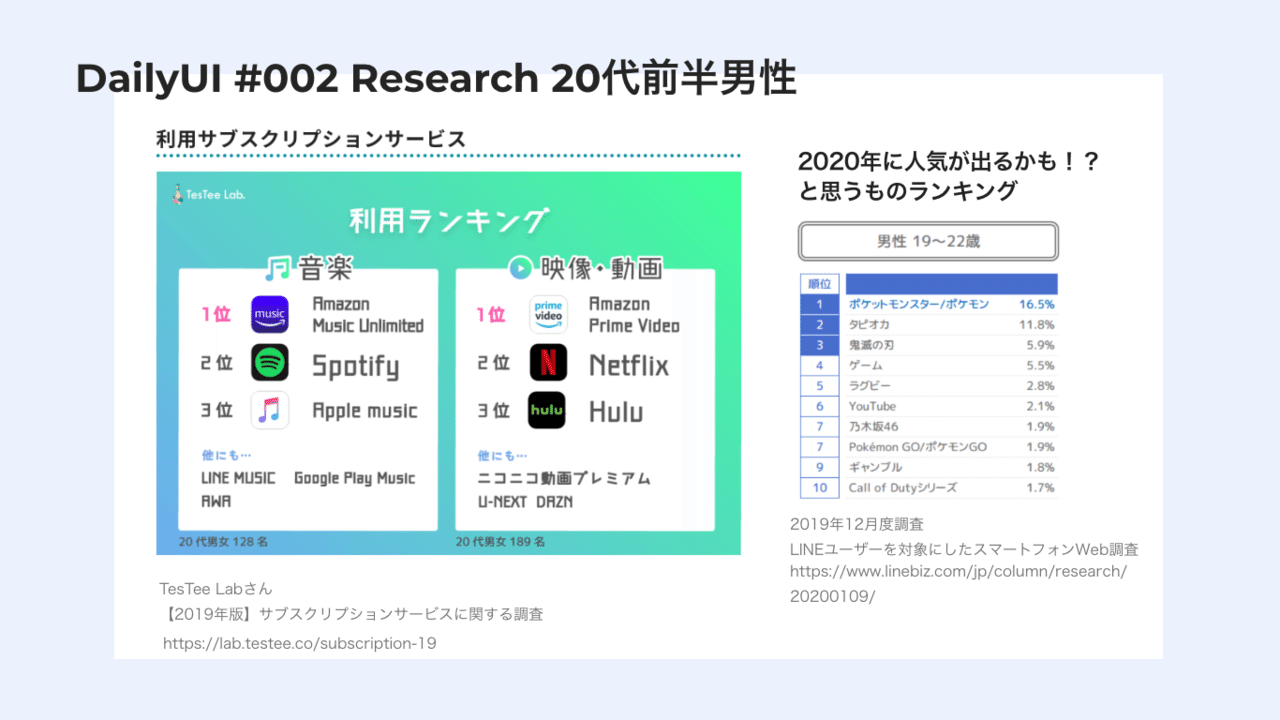This screenshot has height=720, width=1280.
Task: Click the Amazon Music Unlimited text
Action: pos(368,315)
